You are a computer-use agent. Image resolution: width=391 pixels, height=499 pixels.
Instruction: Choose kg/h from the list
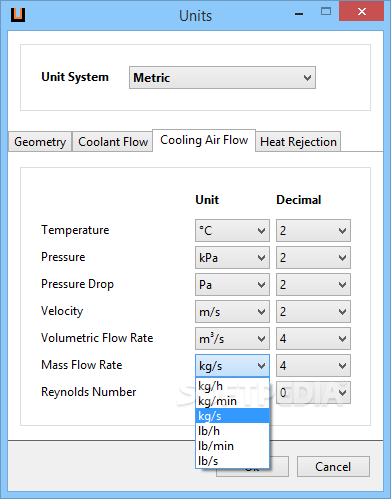click(232, 386)
